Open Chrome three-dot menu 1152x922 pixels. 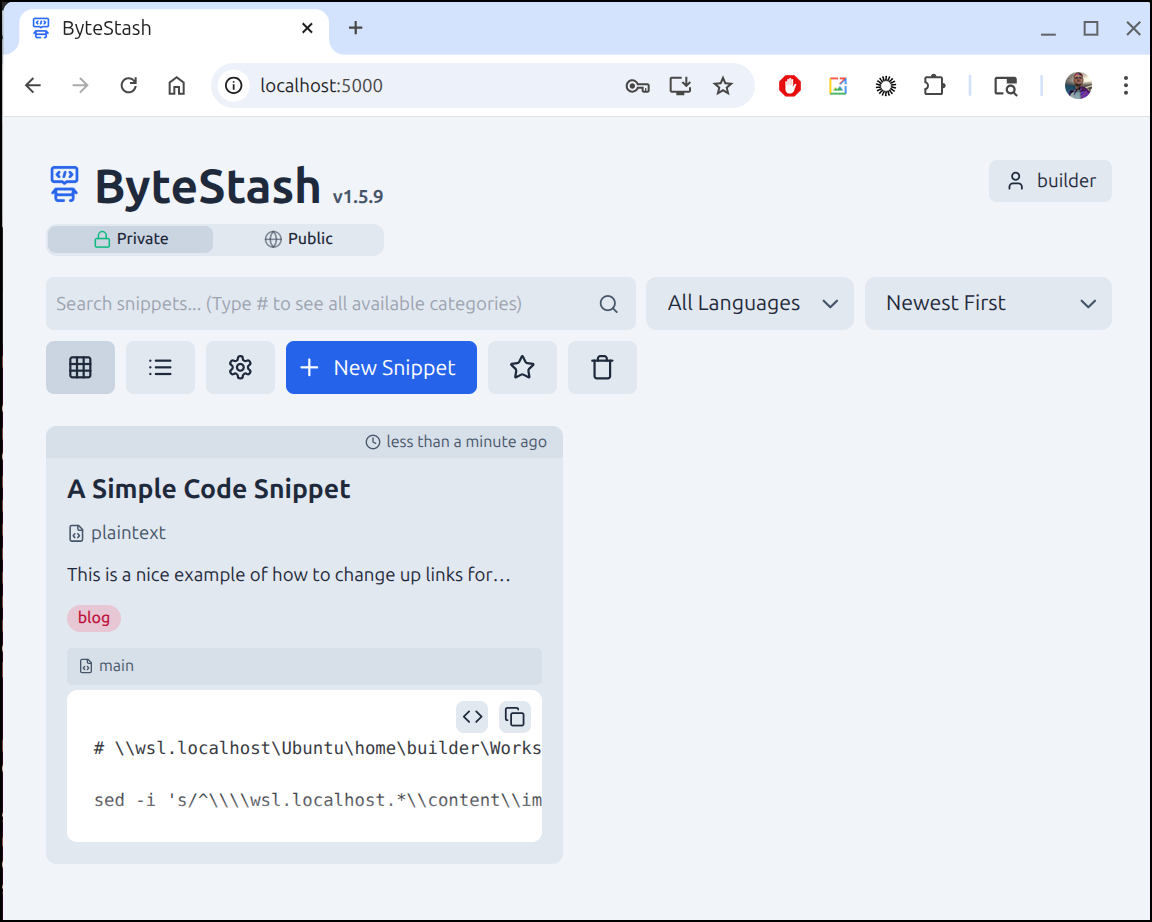[x=1125, y=86]
